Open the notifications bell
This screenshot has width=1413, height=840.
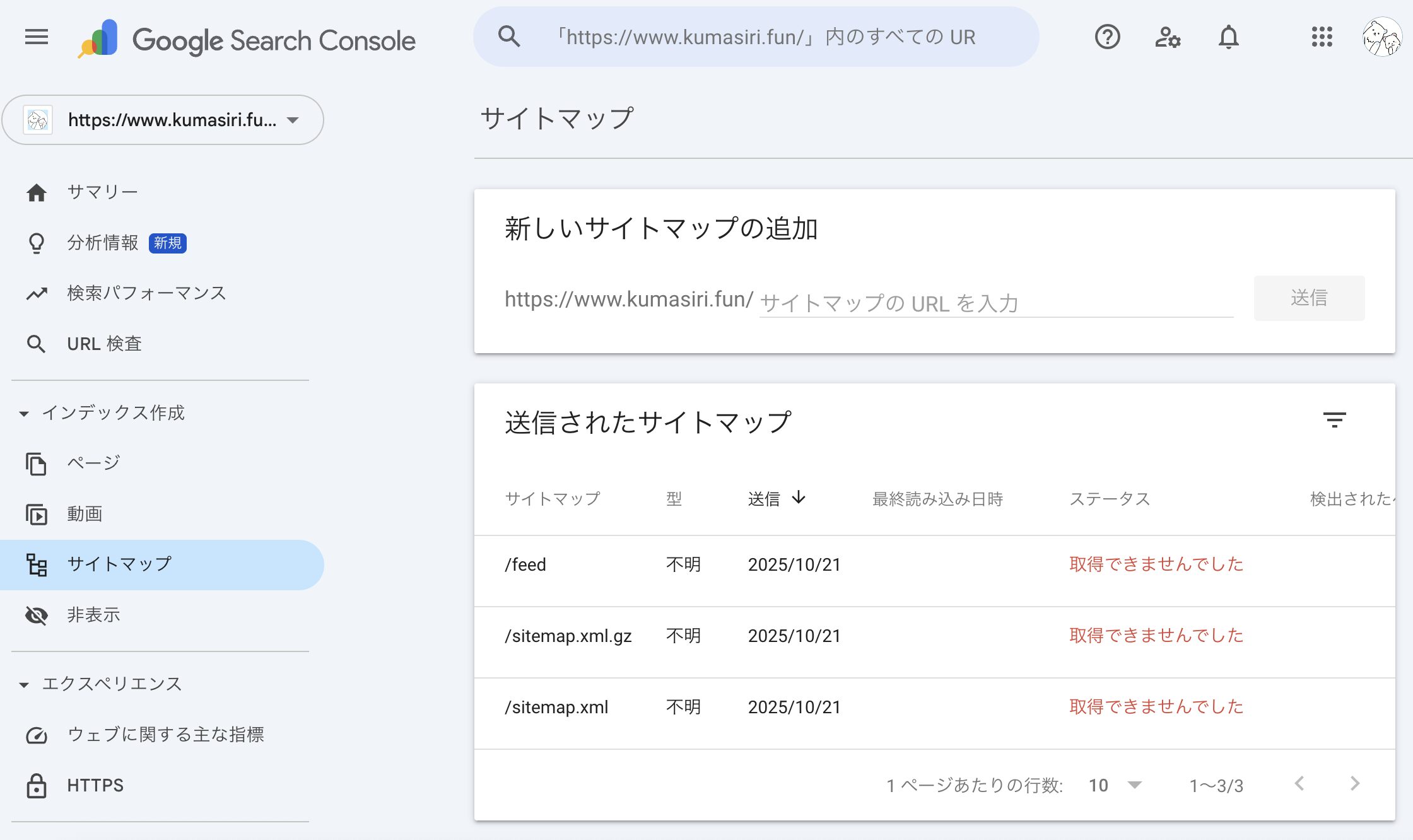[x=1228, y=37]
